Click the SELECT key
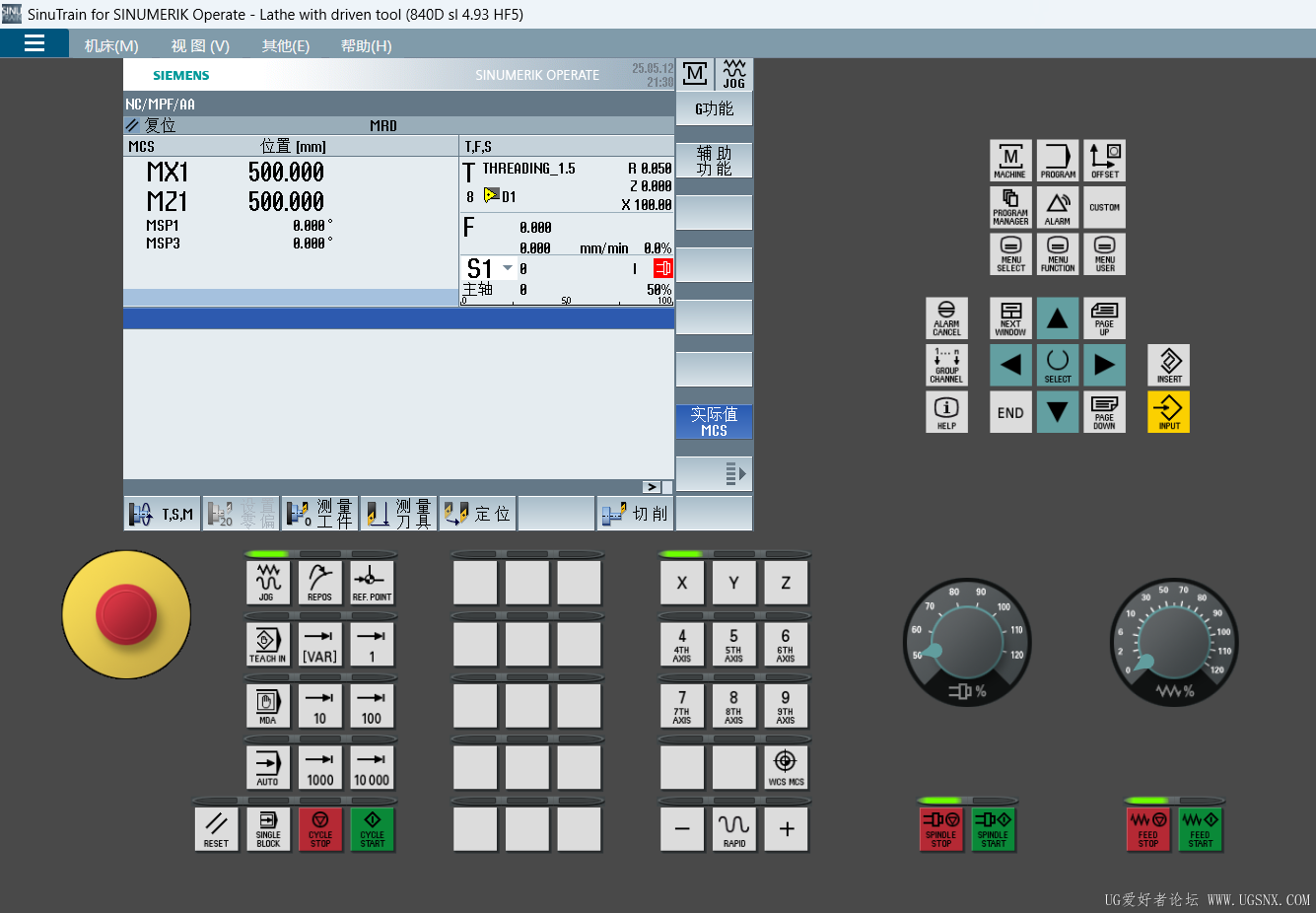 [x=1058, y=365]
